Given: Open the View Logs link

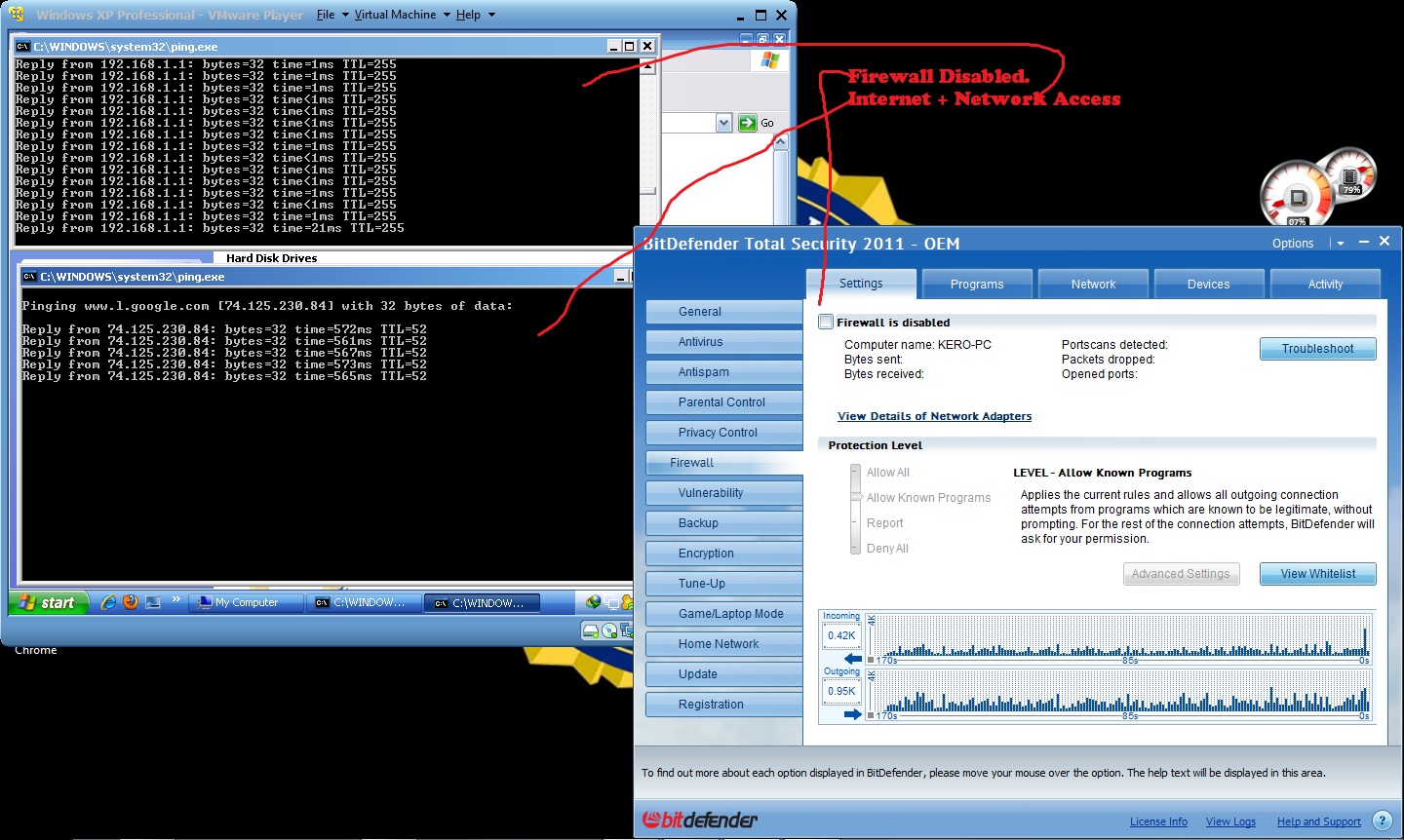Looking at the screenshot, I should coord(1230,821).
